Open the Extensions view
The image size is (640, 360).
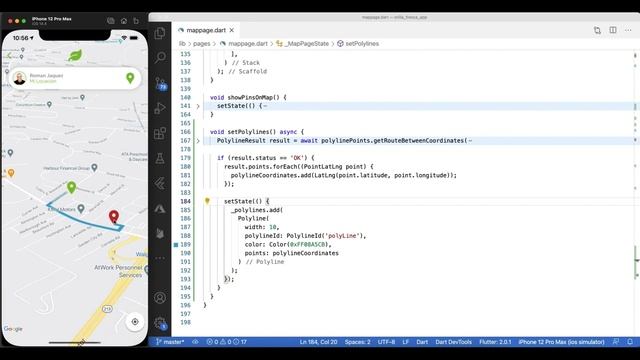point(160,133)
